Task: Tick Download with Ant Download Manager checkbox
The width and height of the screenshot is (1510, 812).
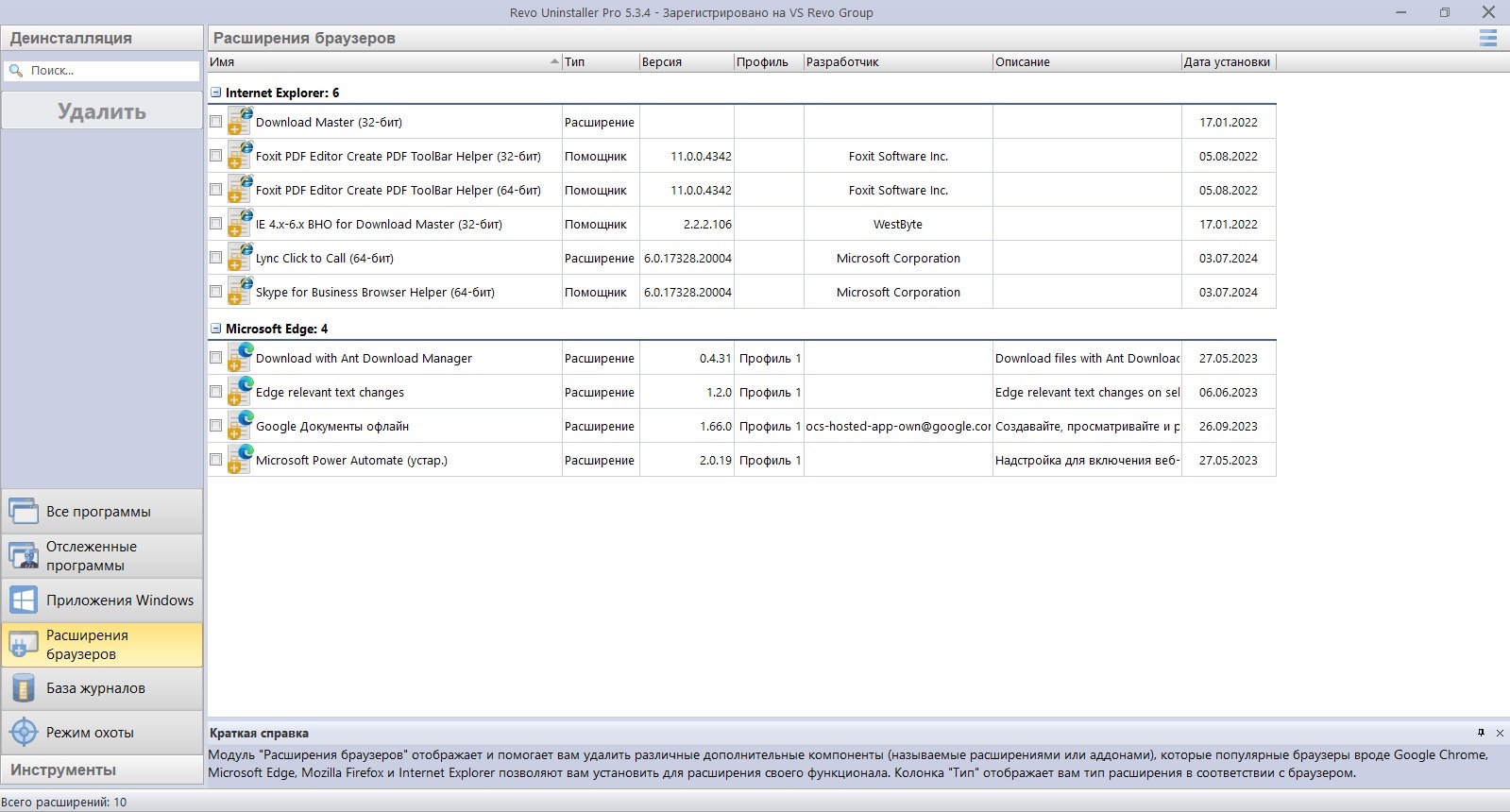Action: tap(216, 358)
